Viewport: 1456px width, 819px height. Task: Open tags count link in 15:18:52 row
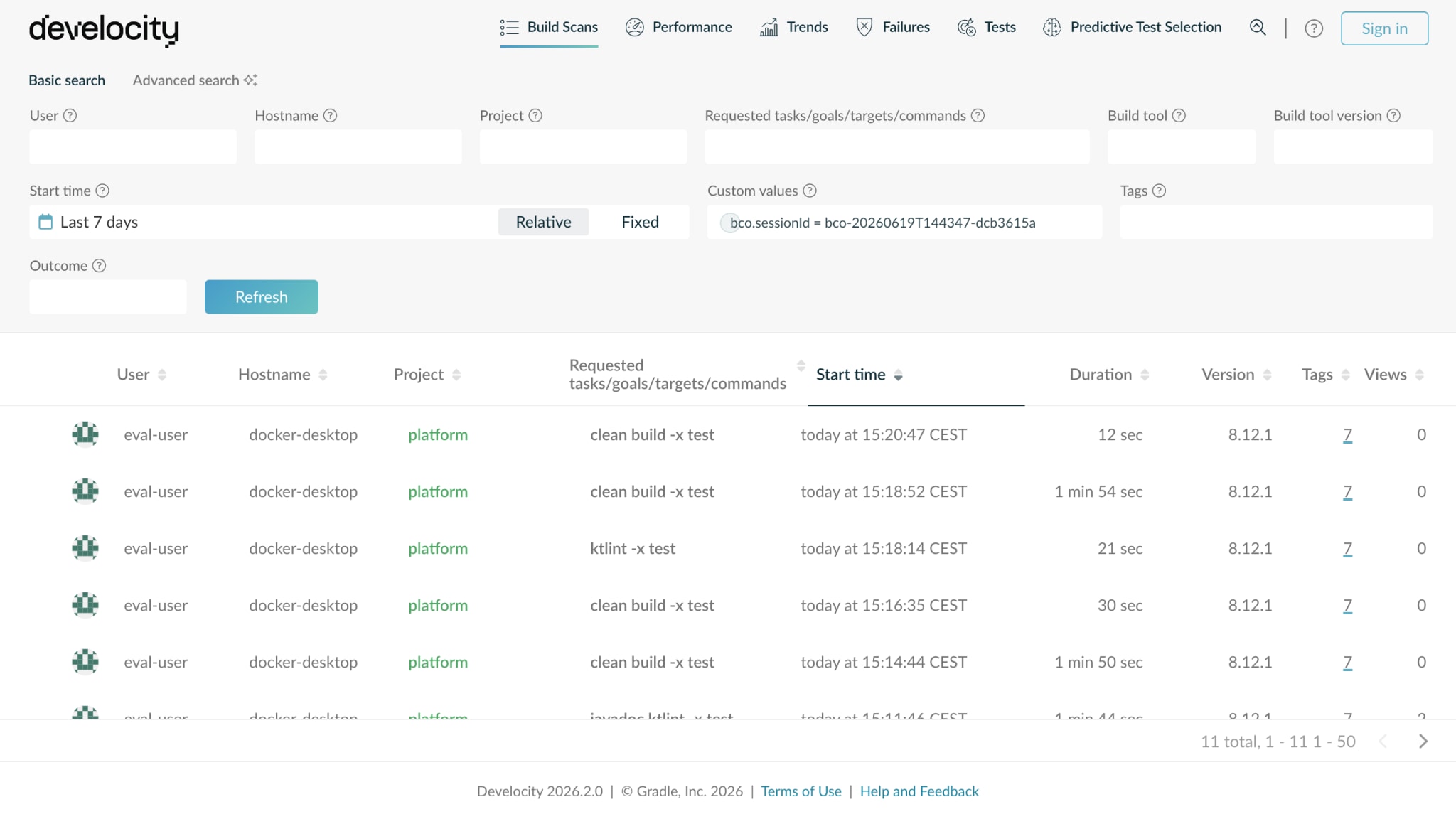point(1347,491)
